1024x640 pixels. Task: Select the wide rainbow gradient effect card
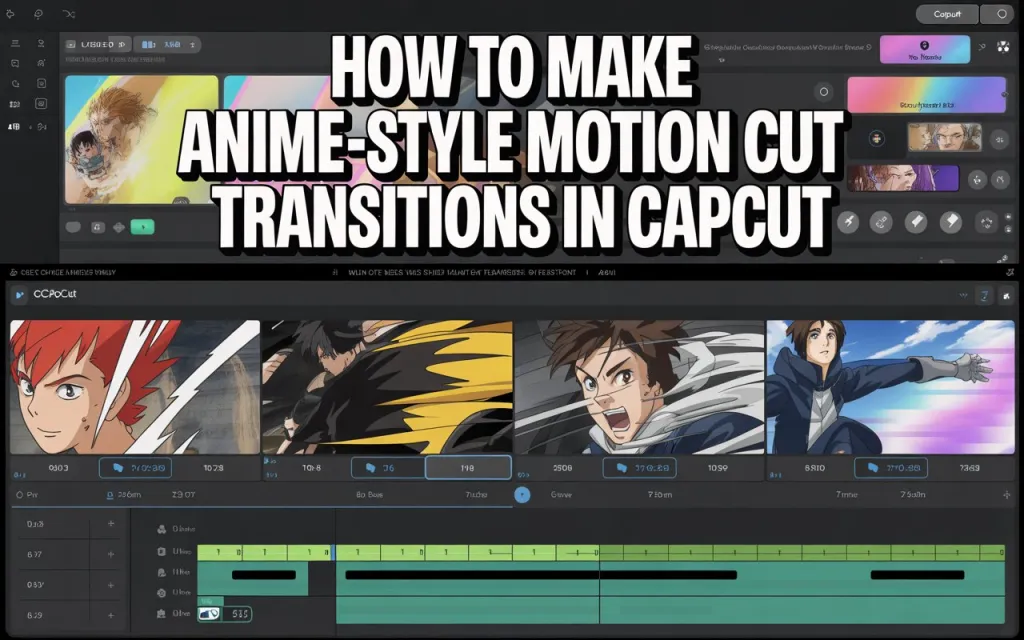coord(927,95)
